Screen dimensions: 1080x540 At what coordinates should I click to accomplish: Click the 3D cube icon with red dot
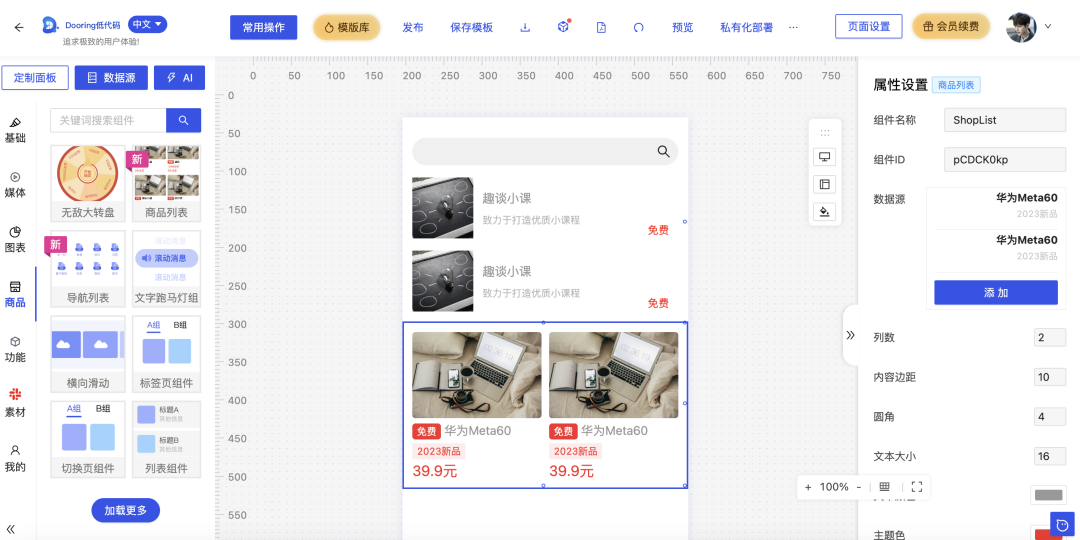(x=563, y=28)
